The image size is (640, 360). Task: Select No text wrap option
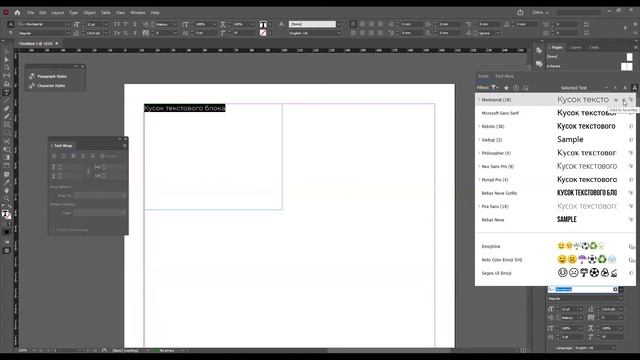point(54,156)
